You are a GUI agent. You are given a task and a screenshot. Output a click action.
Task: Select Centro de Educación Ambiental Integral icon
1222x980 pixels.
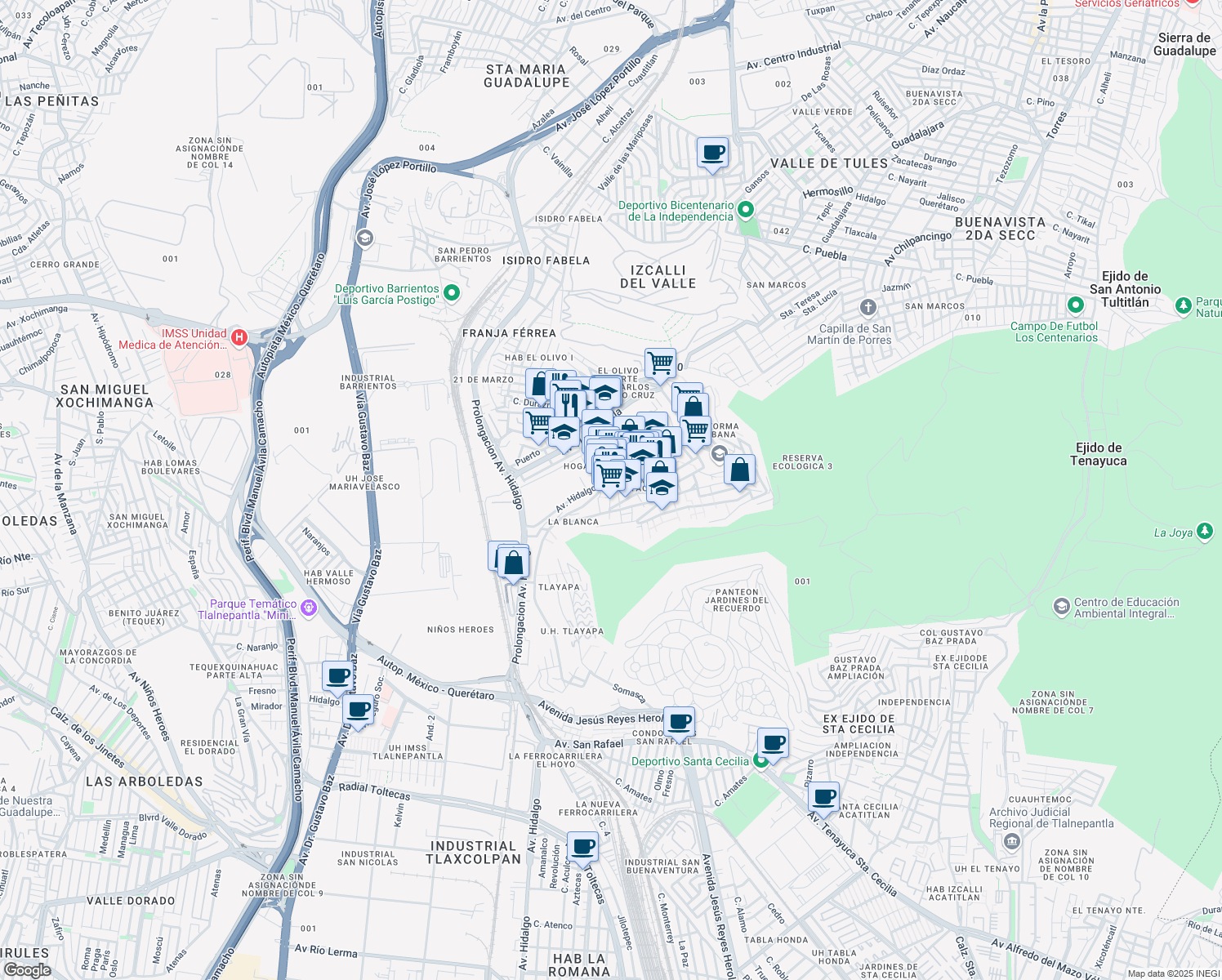(1061, 606)
